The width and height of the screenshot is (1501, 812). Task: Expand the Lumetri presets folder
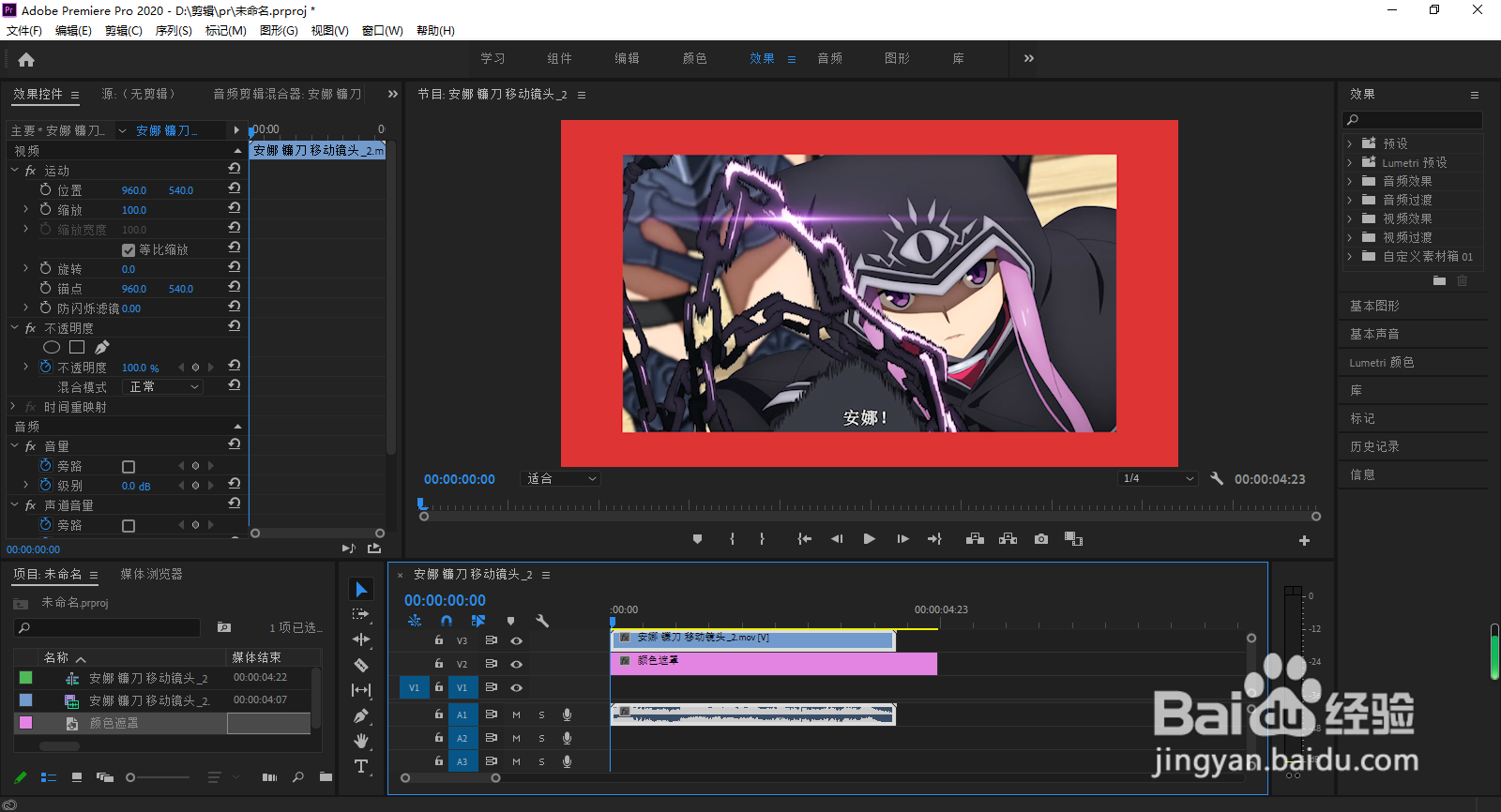pyautogui.click(x=1350, y=162)
